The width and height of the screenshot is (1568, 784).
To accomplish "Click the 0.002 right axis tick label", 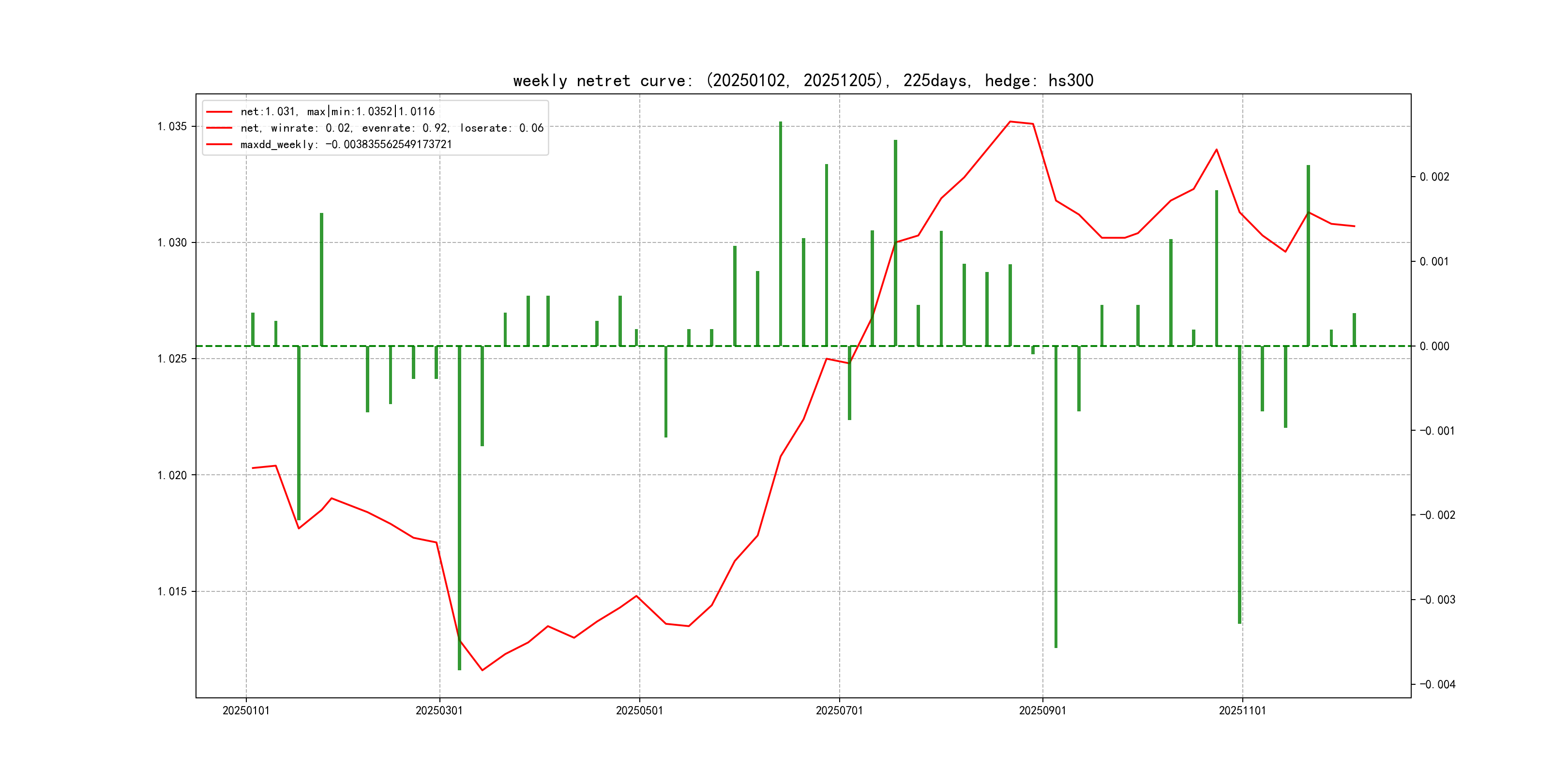I will click(x=1434, y=177).
